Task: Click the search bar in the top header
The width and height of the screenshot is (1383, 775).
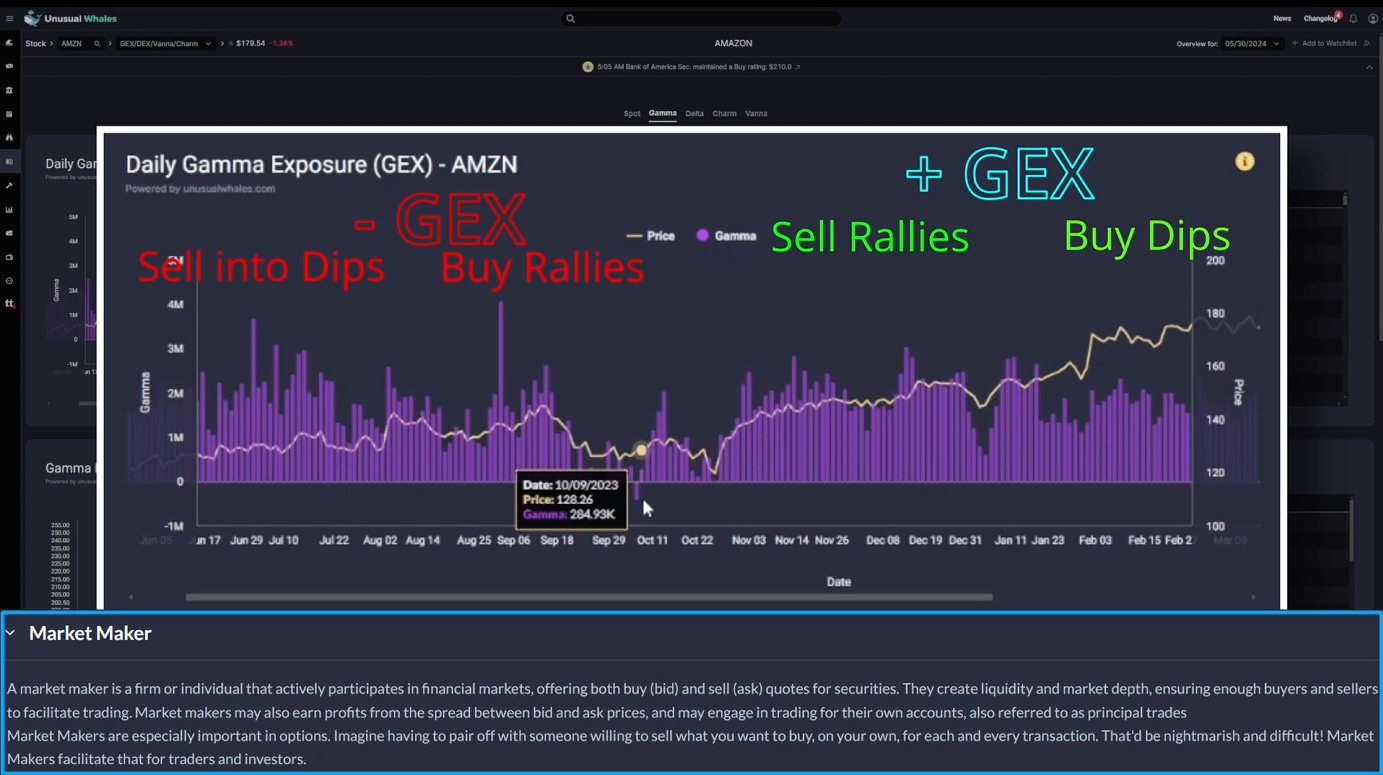Action: point(701,18)
